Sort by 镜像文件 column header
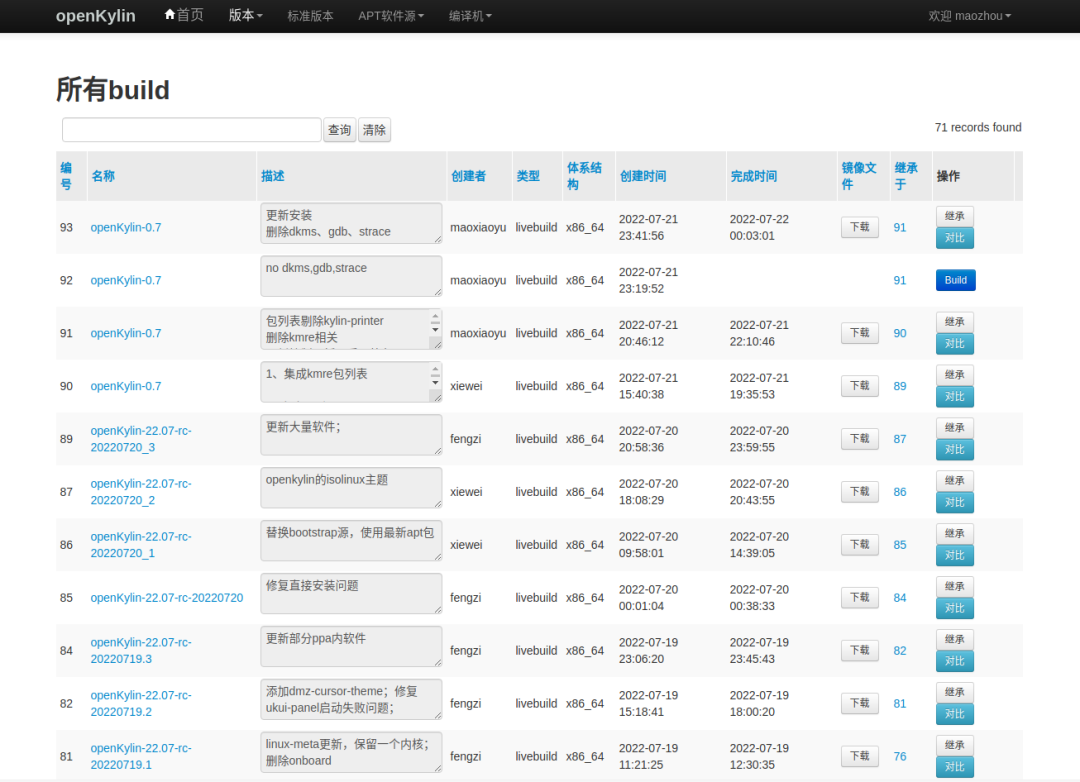Screen dimensions: 1080x782 pyautogui.click(x=859, y=176)
